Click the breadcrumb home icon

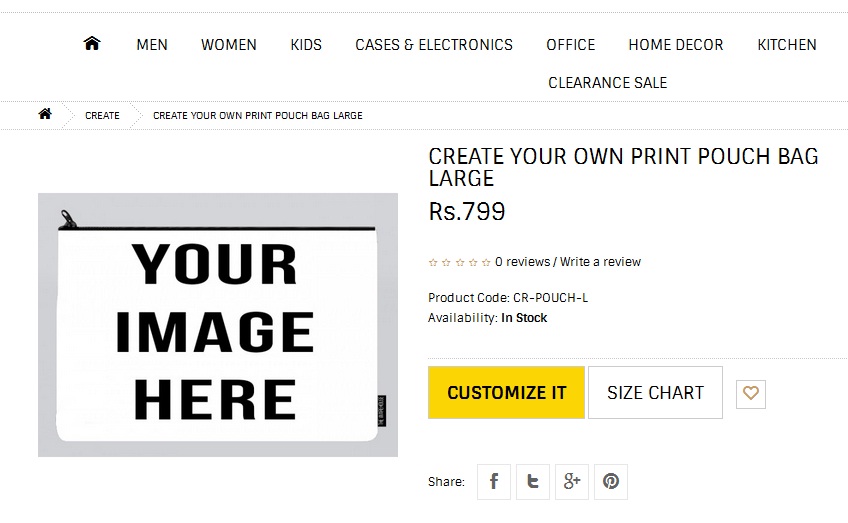[45, 115]
